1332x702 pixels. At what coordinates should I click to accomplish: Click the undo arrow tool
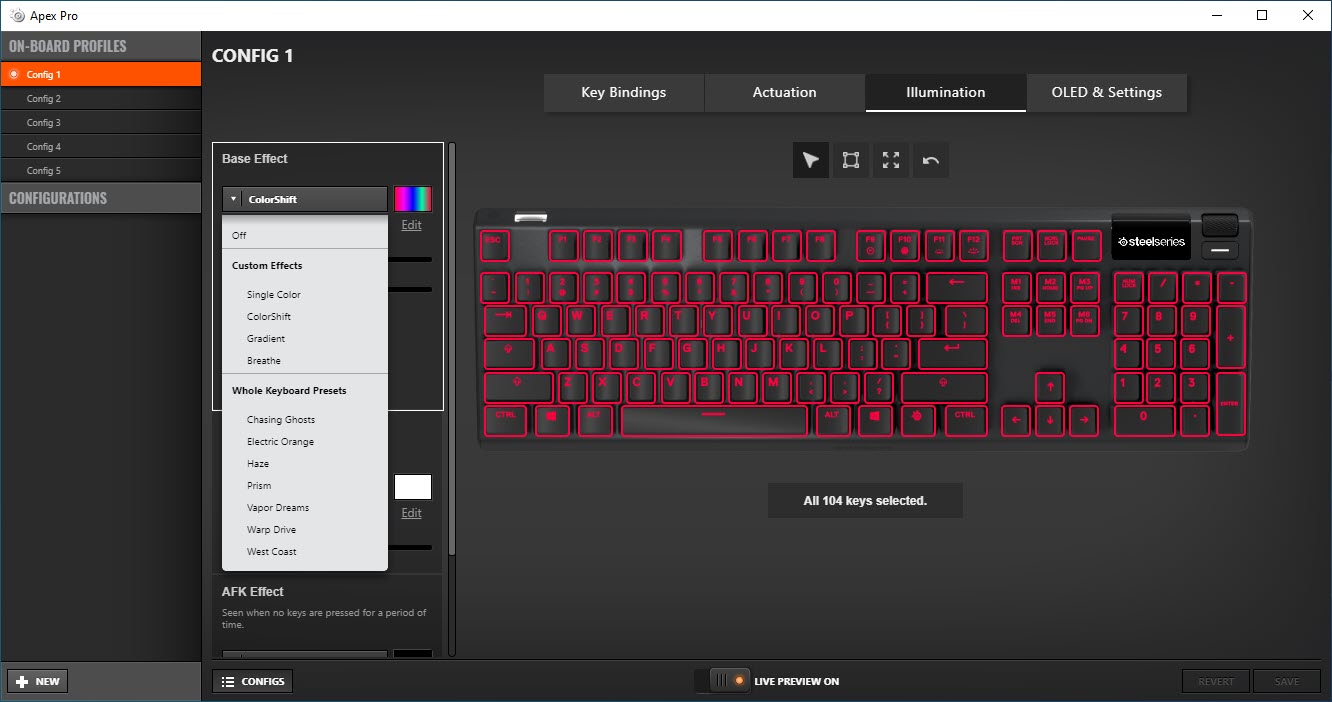931,160
